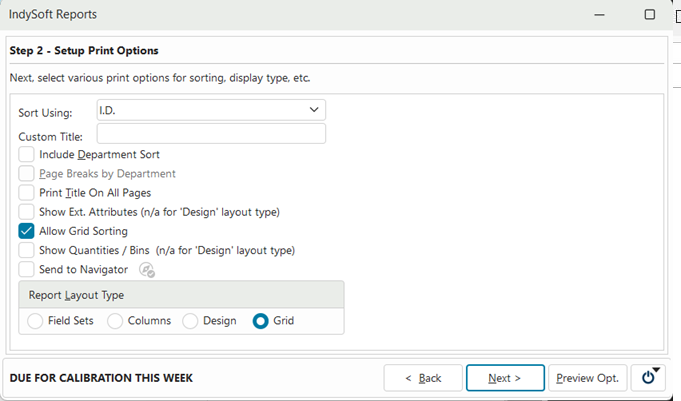Open the Sort Using dropdown
This screenshot has width=681, height=401.
(x=211, y=110)
